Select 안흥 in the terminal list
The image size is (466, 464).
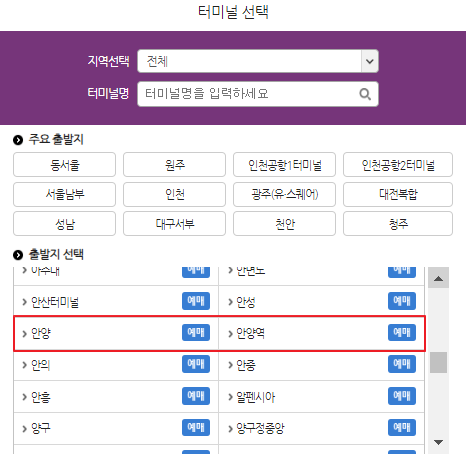(x=41, y=397)
